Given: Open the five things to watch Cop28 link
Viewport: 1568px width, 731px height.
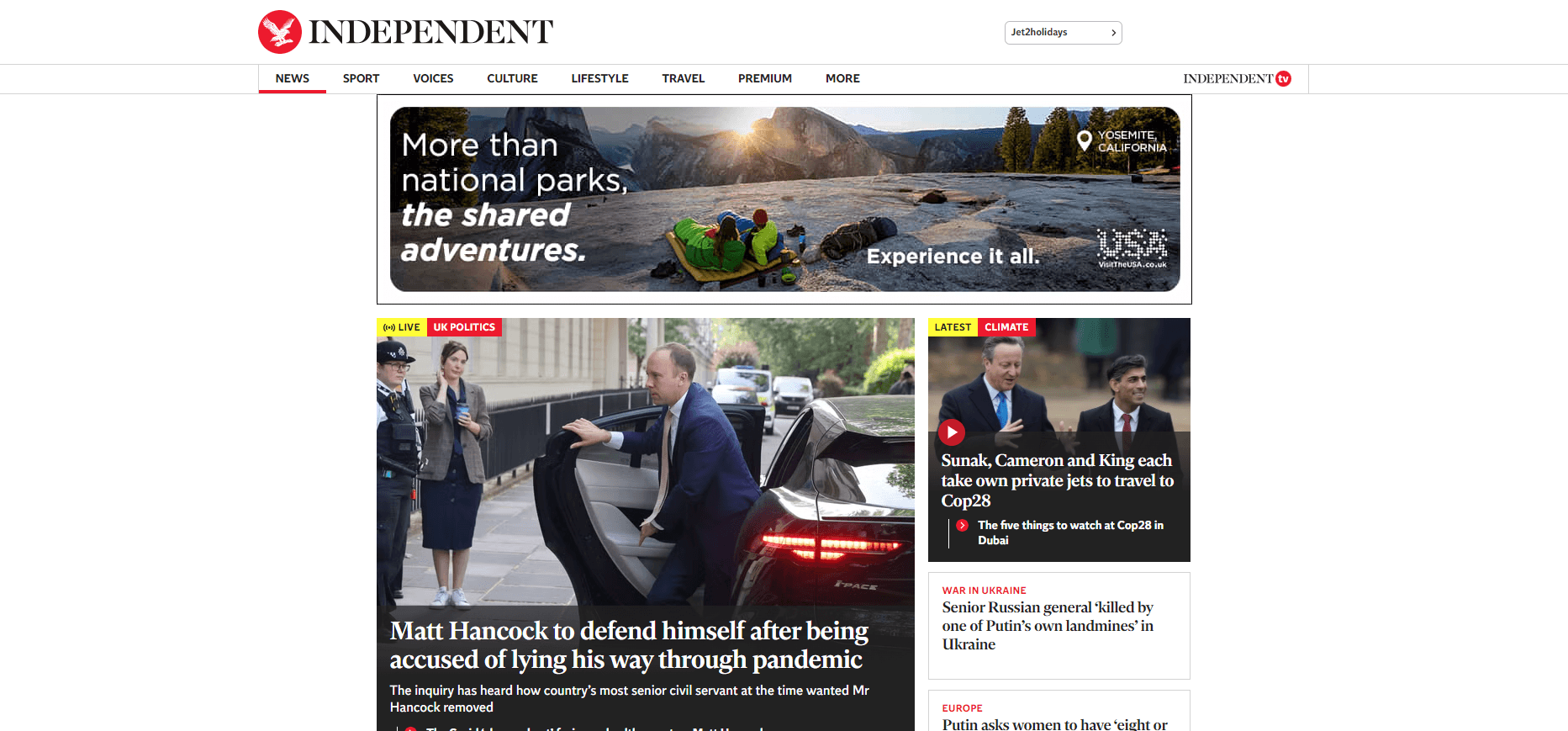Looking at the screenshot, I should point(1070,532).
